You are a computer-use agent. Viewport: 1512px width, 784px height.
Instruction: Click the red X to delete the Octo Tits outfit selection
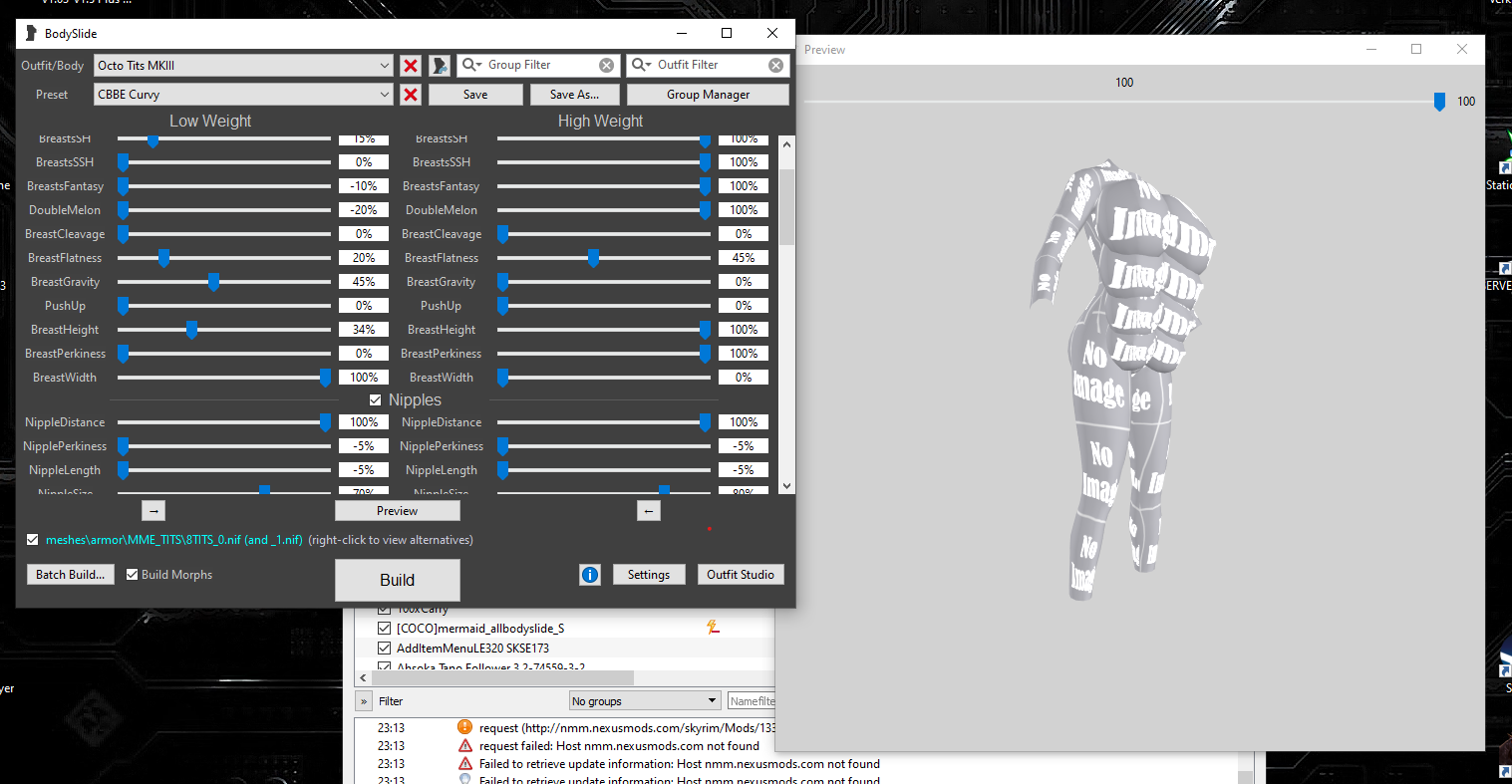click(410, 65)
